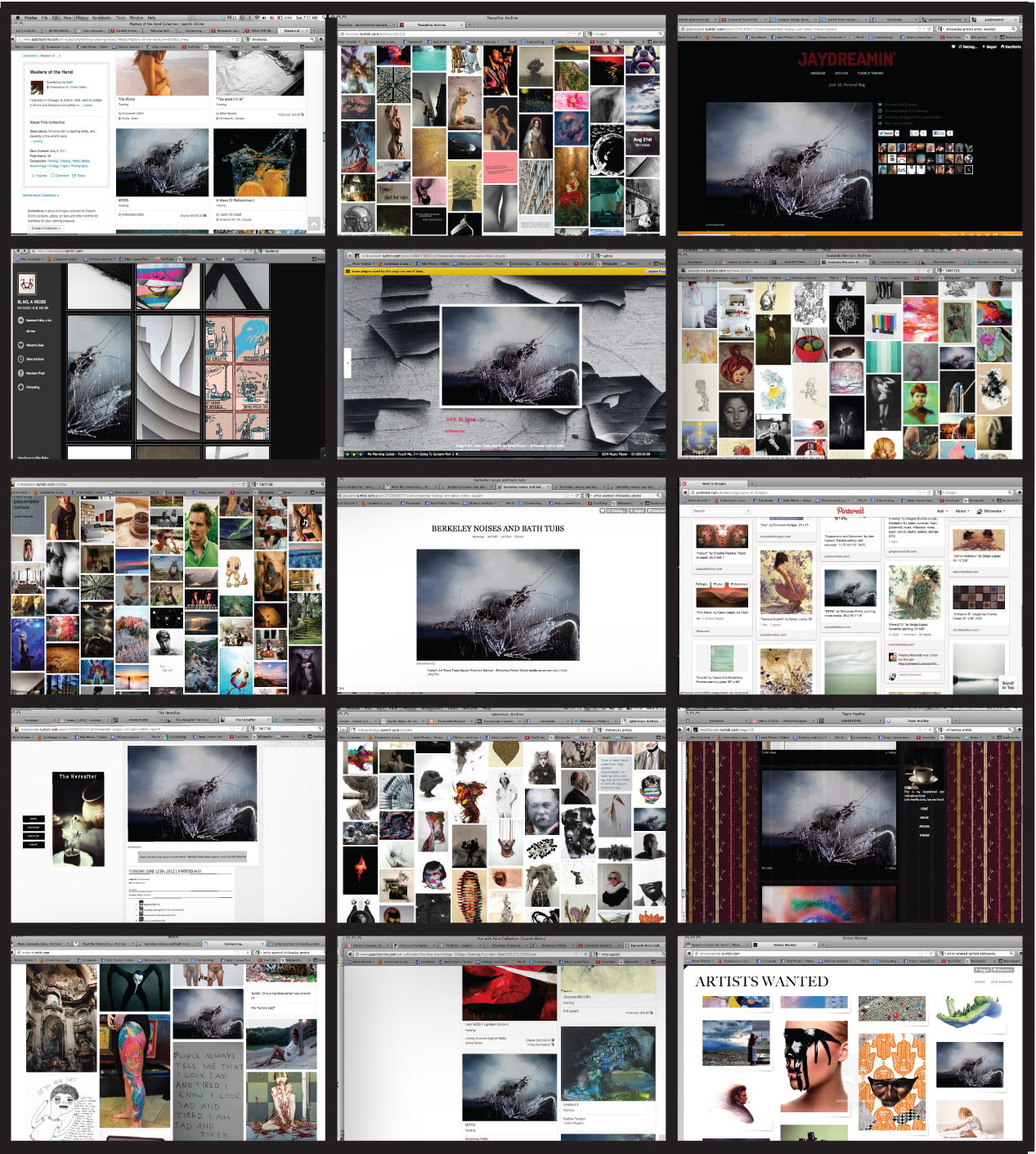Screen dimensions: 1036x1154
Task: Click the Home icon in the Saatchi window toolbar
Action: (x=321, y=39)
